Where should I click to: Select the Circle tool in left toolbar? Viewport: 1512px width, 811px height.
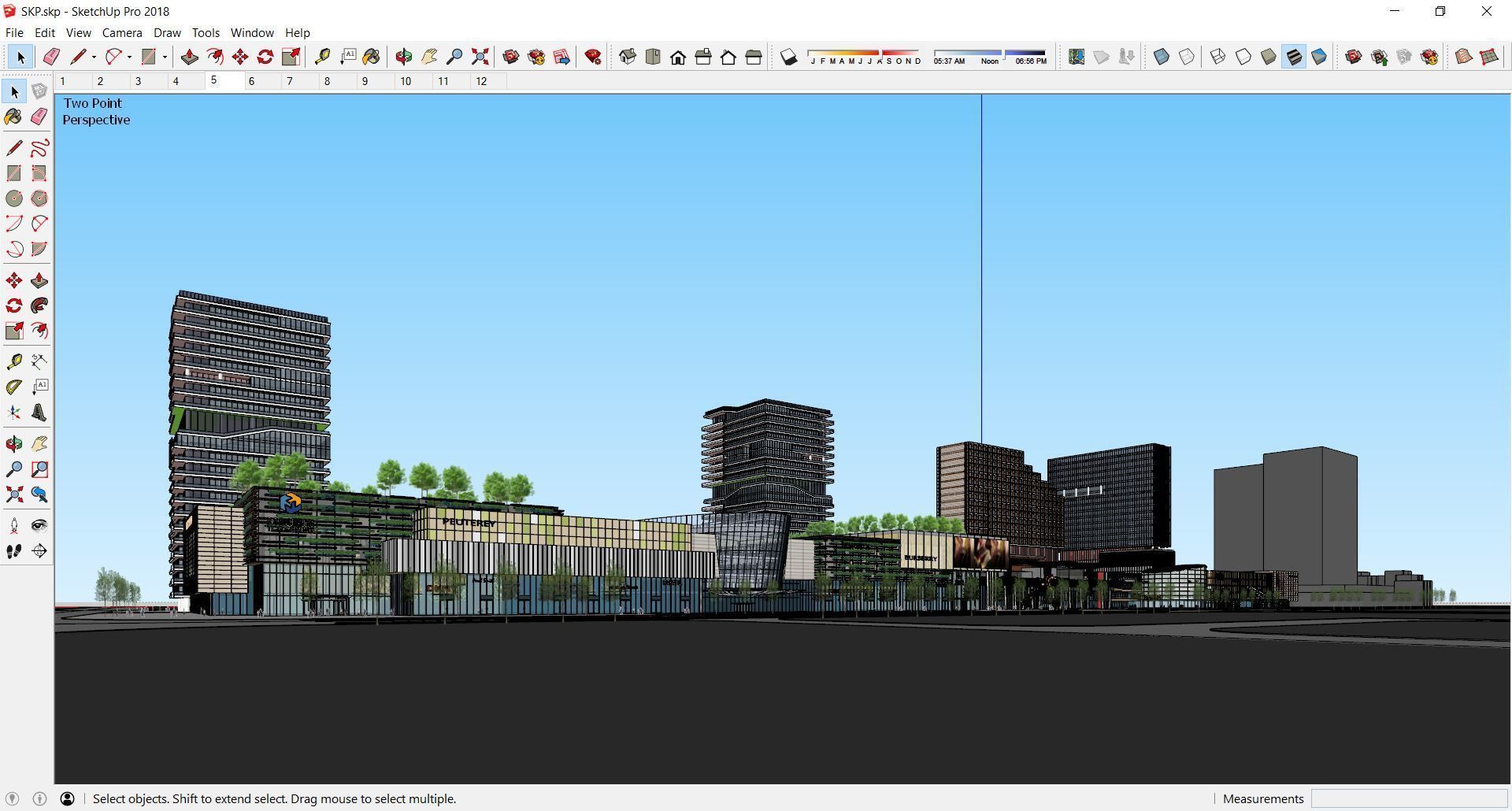[x=14, y=198]
